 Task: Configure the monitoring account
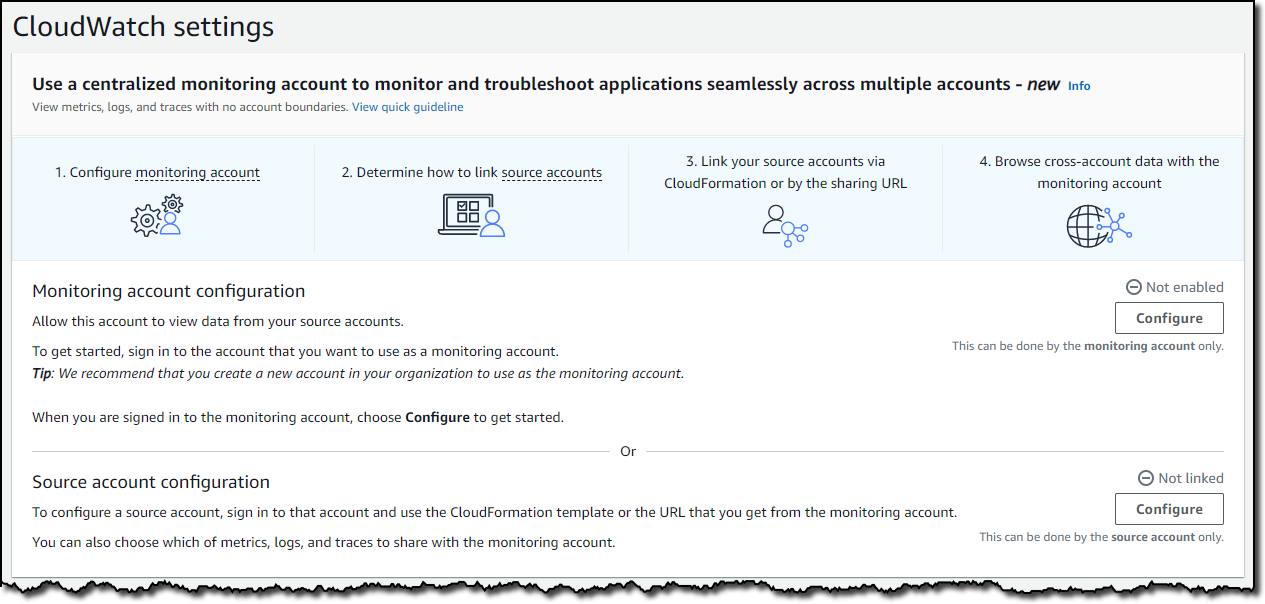point(1169,318)
